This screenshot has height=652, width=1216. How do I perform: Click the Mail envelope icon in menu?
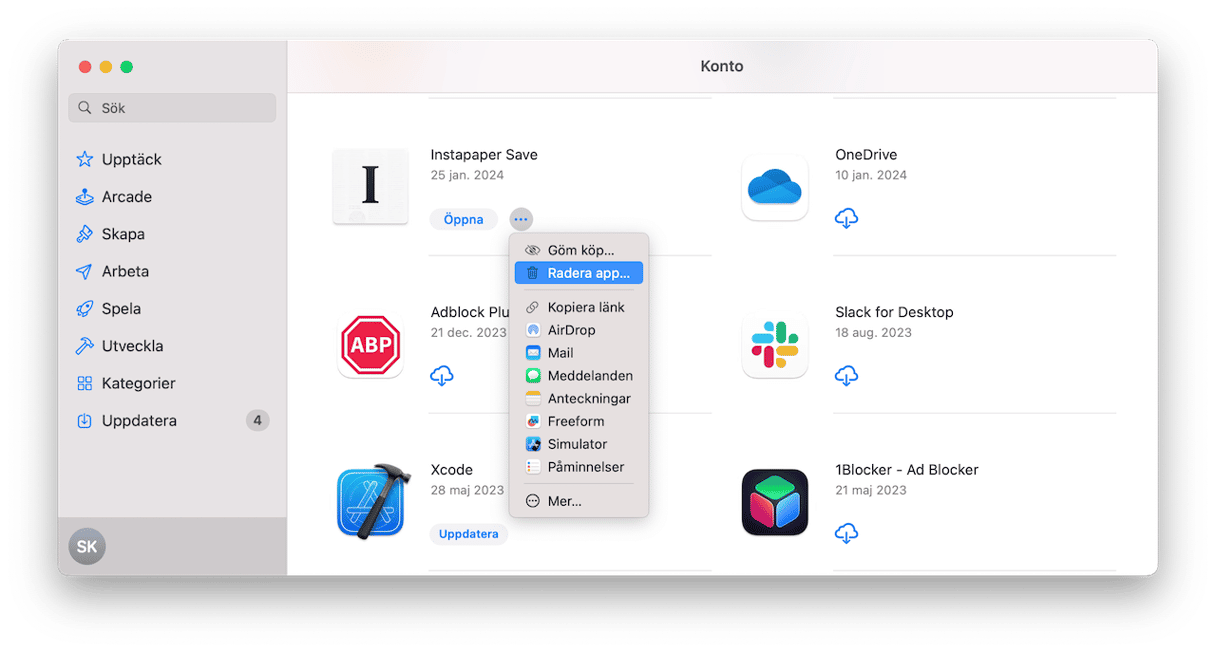533,353
